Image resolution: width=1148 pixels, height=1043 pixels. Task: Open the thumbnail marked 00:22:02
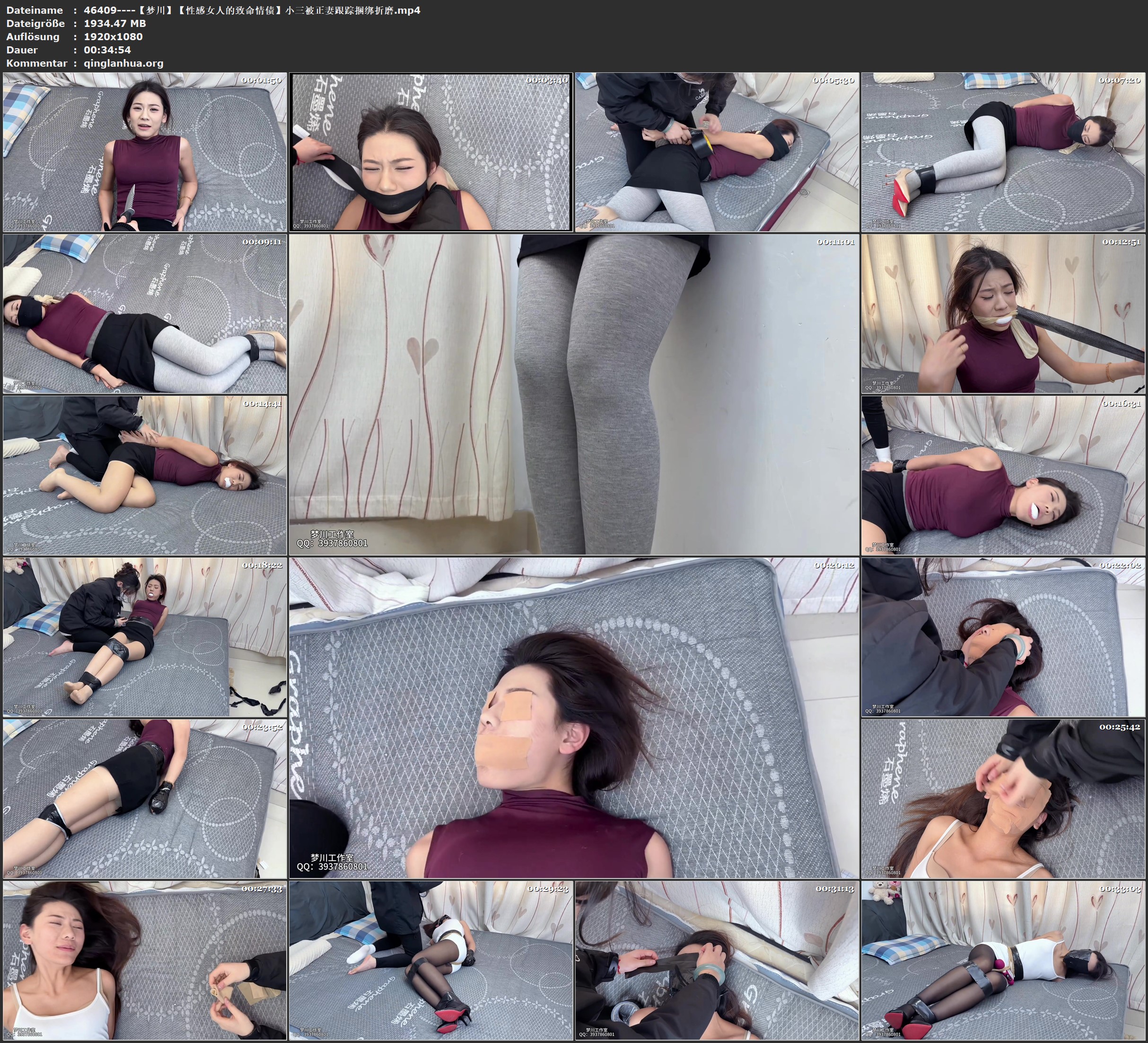1003,637
